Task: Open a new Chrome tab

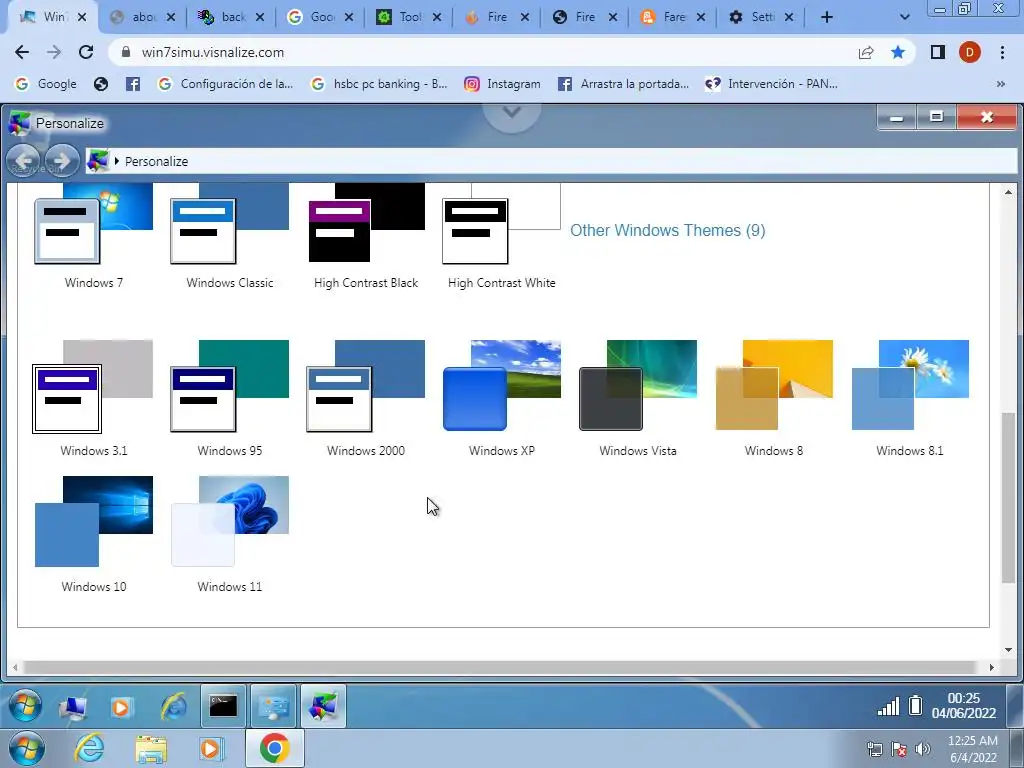Action: (x=827, y=17)
